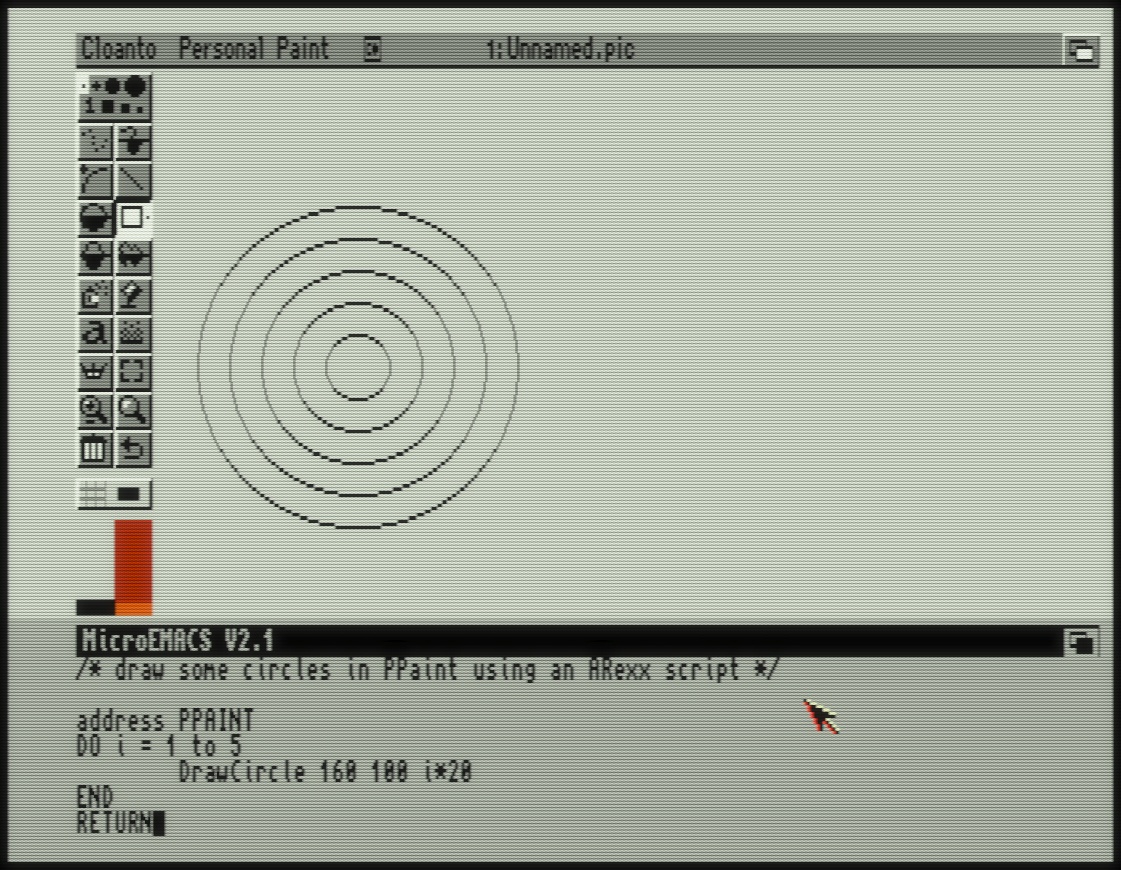Click the black rectangle beside the grid toggle
Screen dimensions: 1121x870
click(x=130, y=493)
